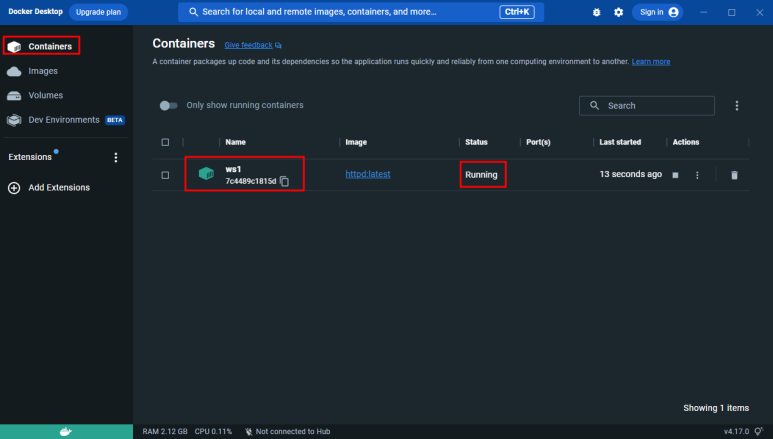Image resolution: width=773 pixels, height=439 pixels.
Task: Click the ws1 container icon
Action: pyautogui.click(x=207, y=174)
